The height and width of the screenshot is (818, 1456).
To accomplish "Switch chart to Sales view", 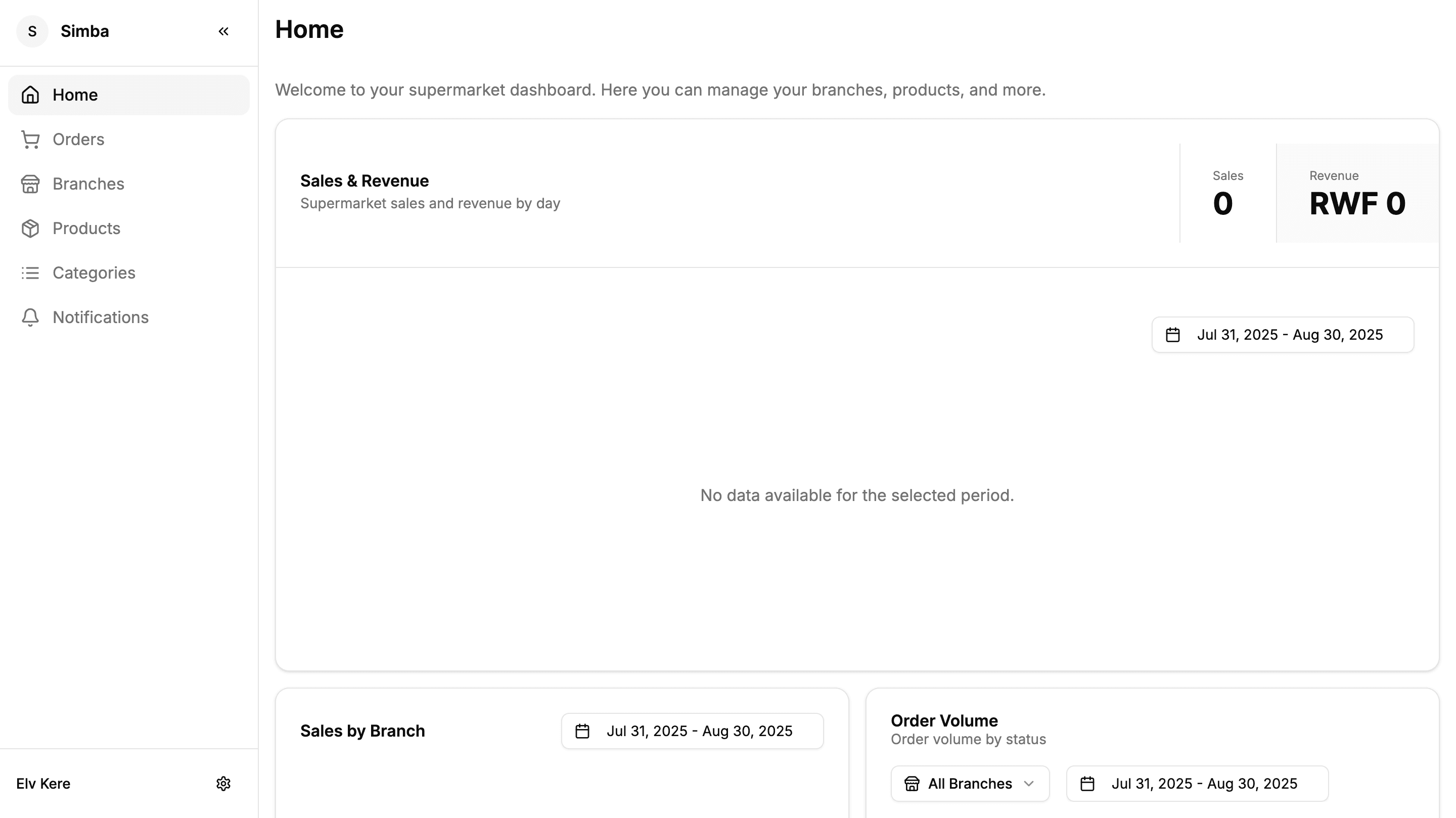I will [1227, 193].
